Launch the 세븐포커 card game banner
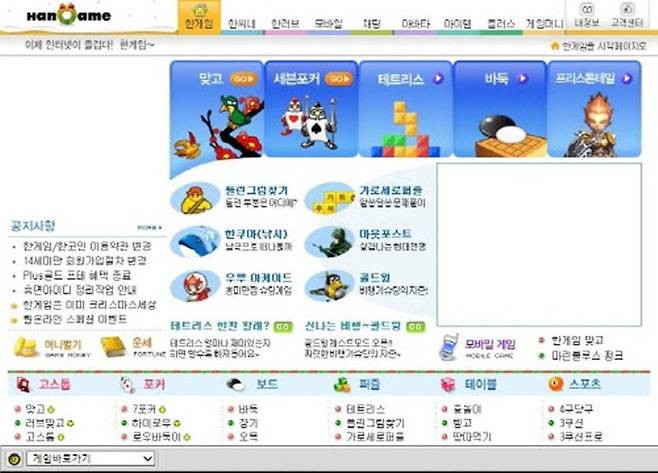The width and height of the screenshot is (658, 473). click(309, 110)
